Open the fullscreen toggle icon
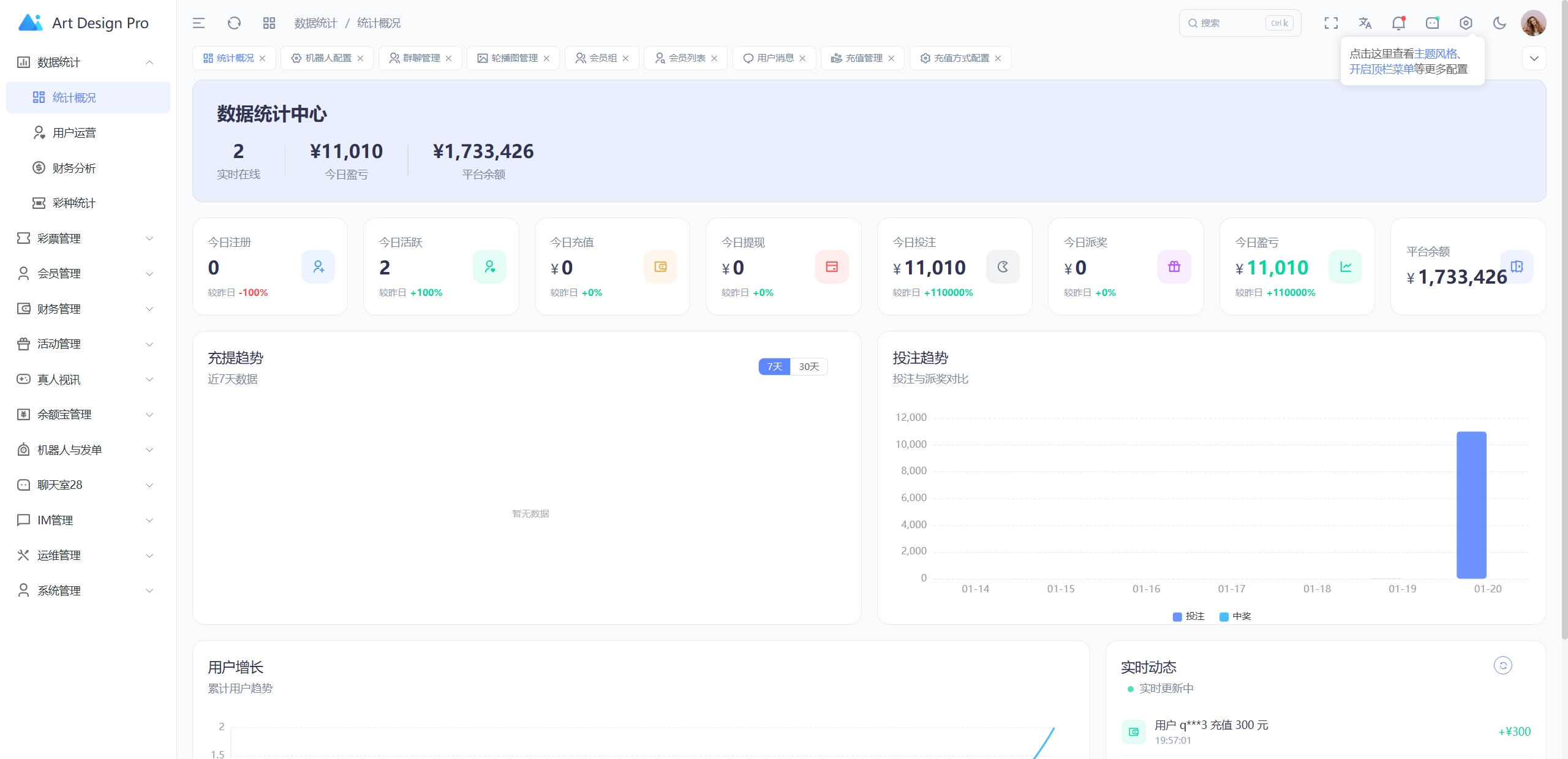Viewport: 1568px width, 759px height. pos(1330,23)
